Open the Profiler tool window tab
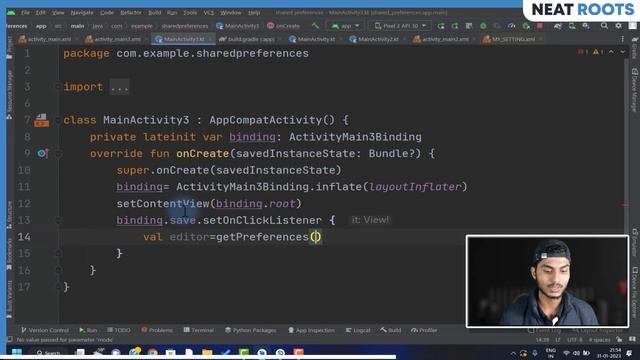This screenshot has height=360, width=640. (x=424, y=330)
